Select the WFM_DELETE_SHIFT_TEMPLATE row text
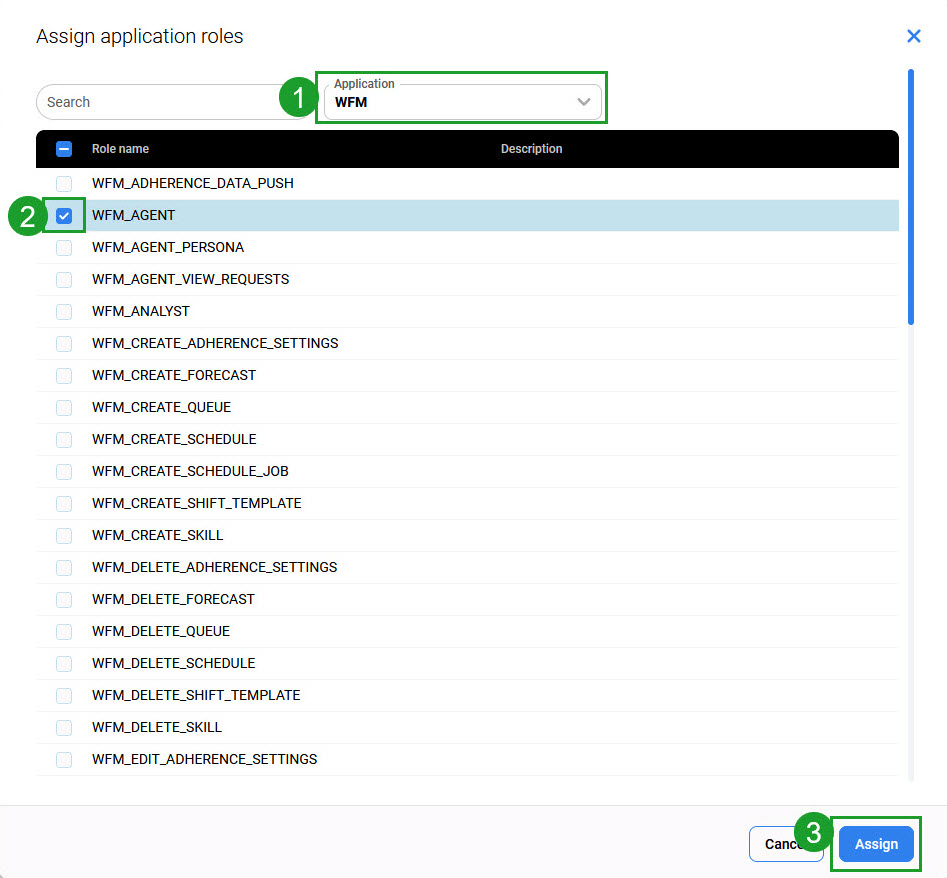Image resolution: width=947 pixels, height=878 pixels. 196,695
